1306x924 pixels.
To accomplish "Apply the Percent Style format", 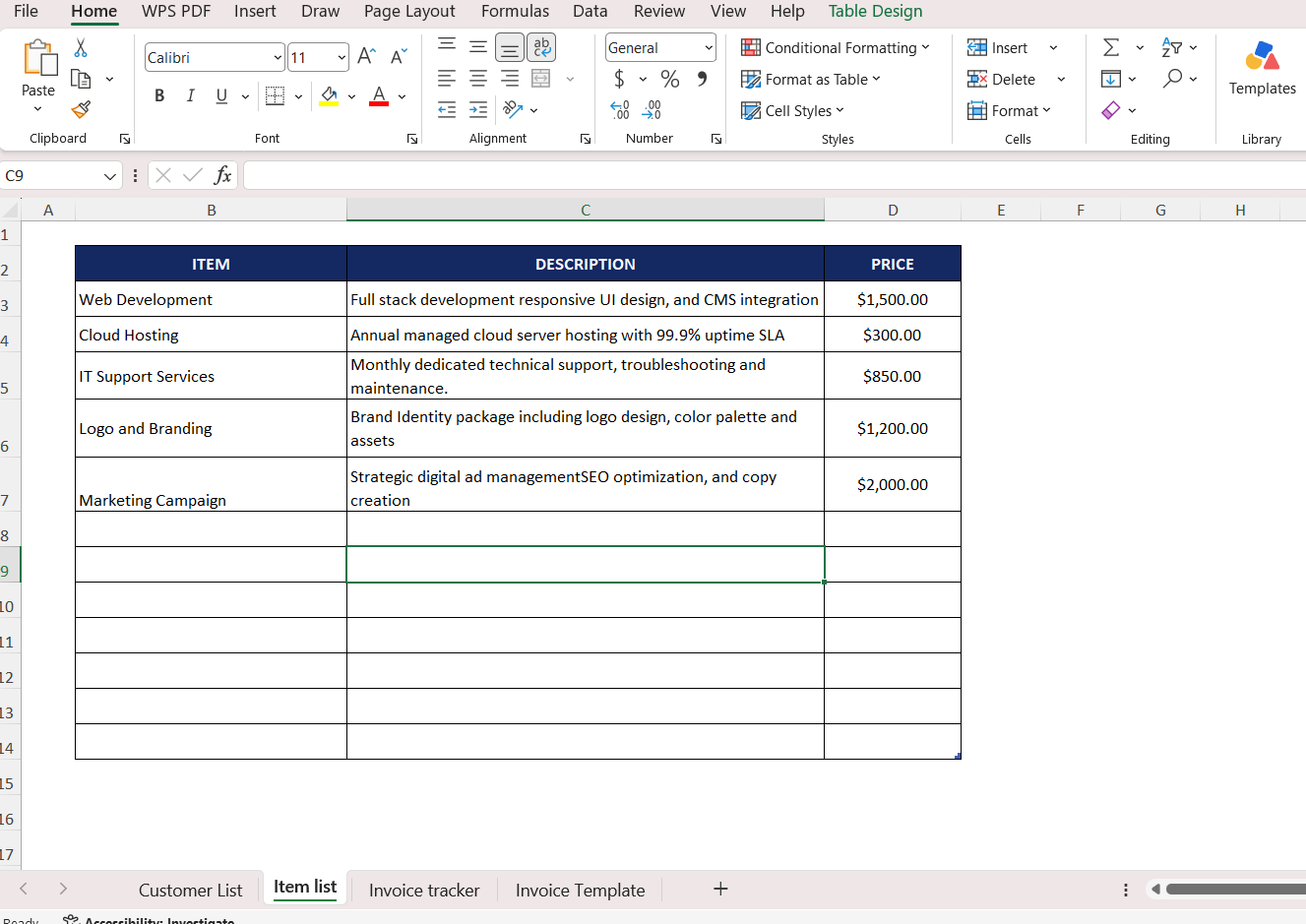I will coord(670,79).
